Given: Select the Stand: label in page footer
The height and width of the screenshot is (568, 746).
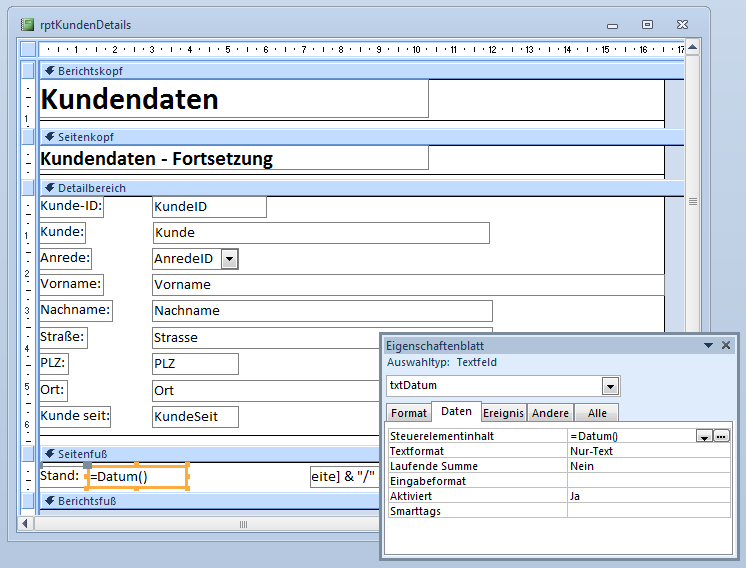Looking at the screenshot, I should pos(60,476).
